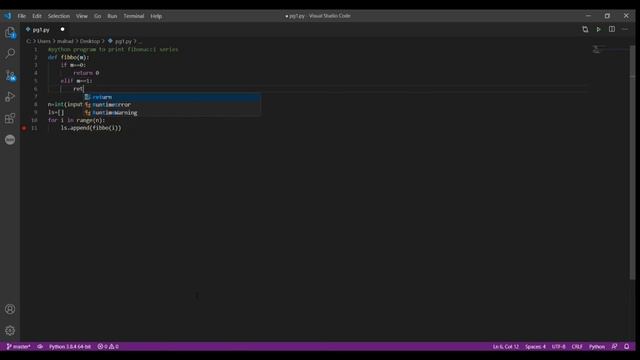Click the Desktop breadcrumb segment
The width and height of the screenshot is (640, 360).
coord(90,41)
